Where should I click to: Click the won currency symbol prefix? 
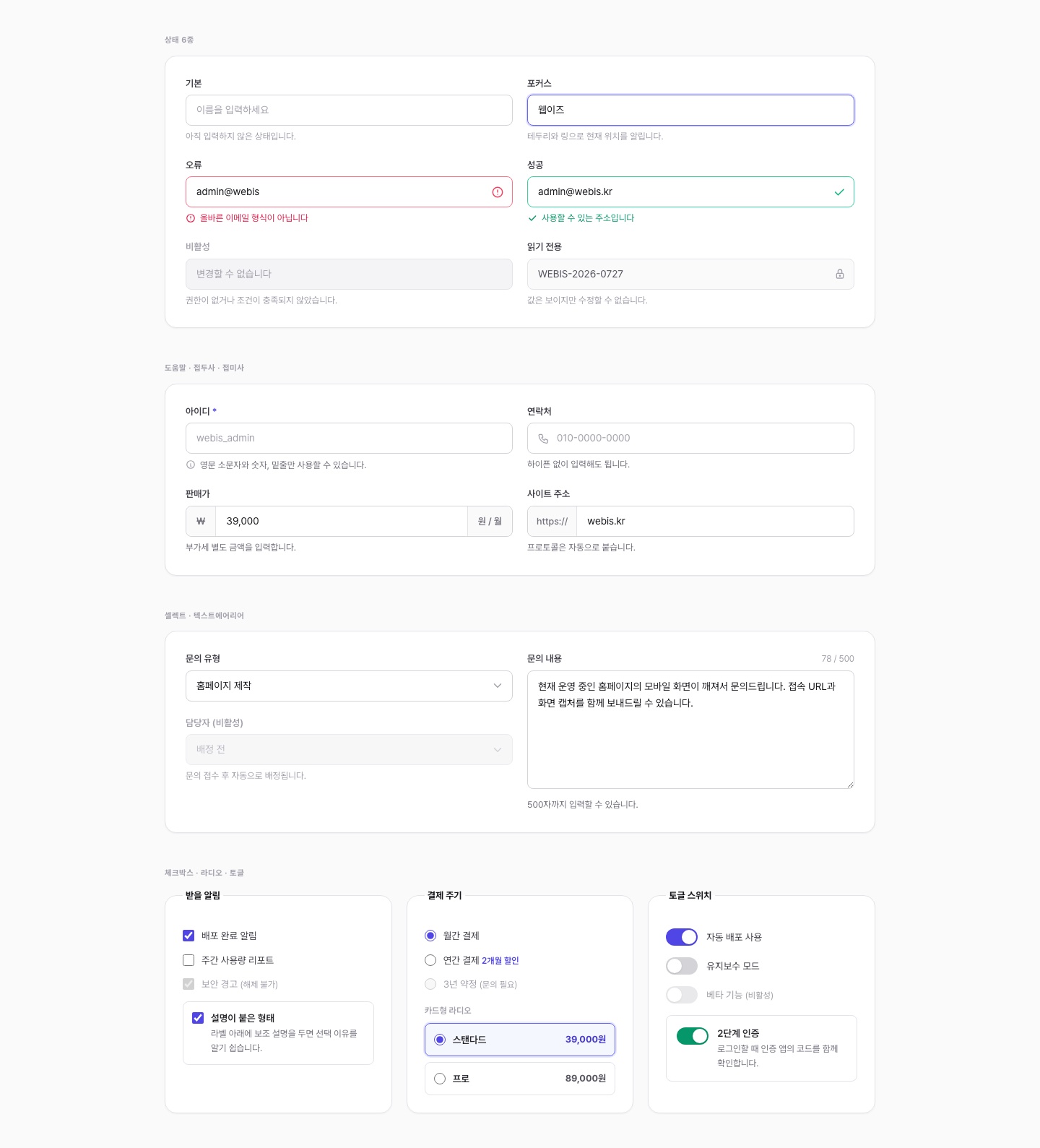[x=201, y=522]
